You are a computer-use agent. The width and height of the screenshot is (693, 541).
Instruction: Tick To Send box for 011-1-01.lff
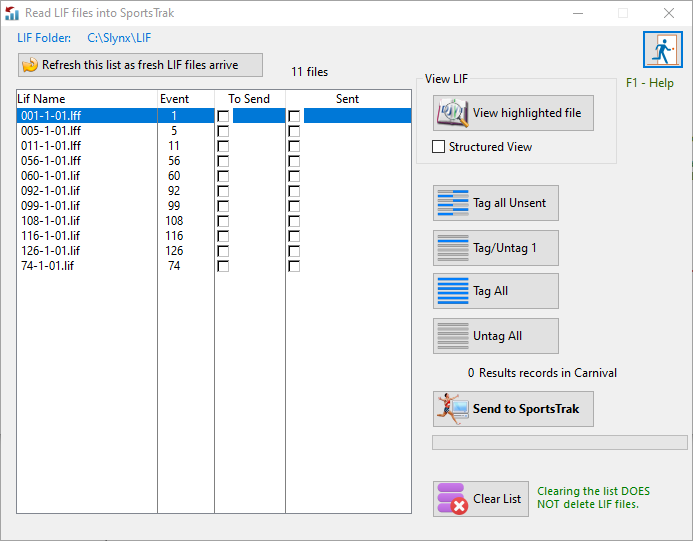pos(223,146)
